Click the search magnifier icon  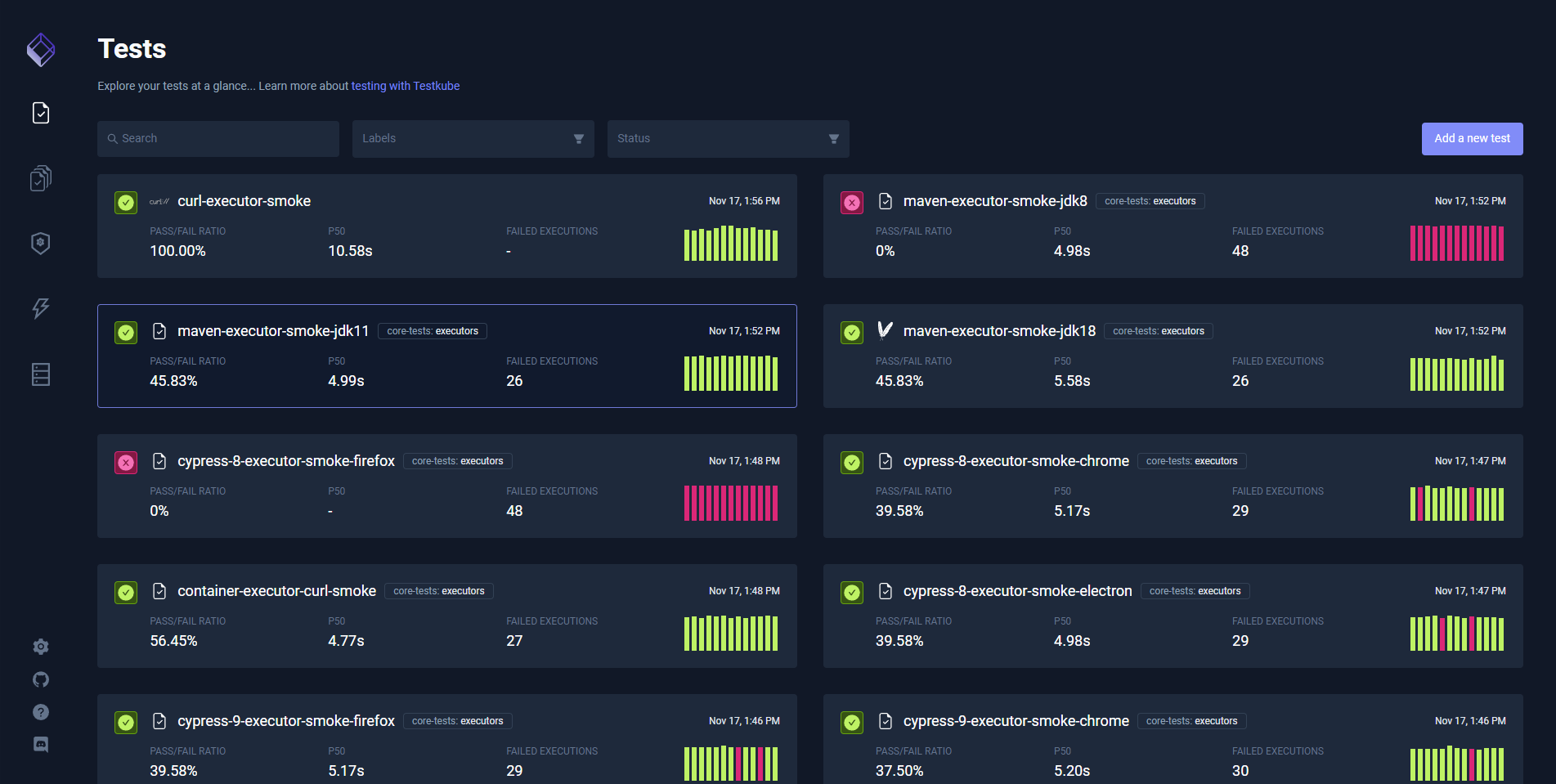[x=113, y=139]
